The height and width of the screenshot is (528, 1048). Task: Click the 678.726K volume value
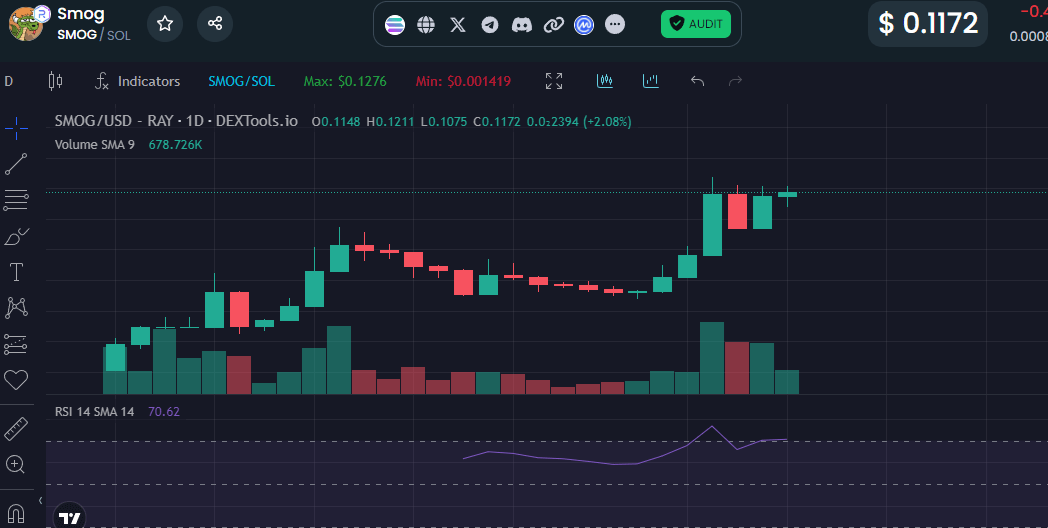click(175, 144)
